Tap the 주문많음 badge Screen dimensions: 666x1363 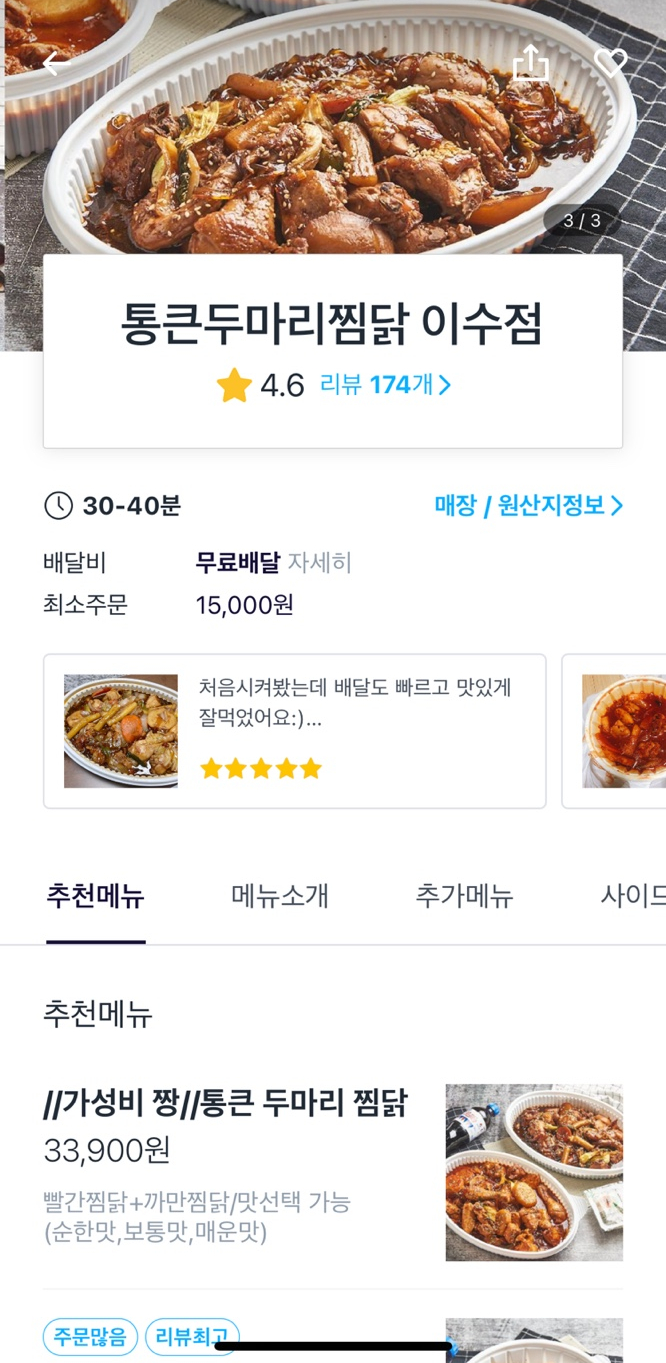[x=90, y=1336]
